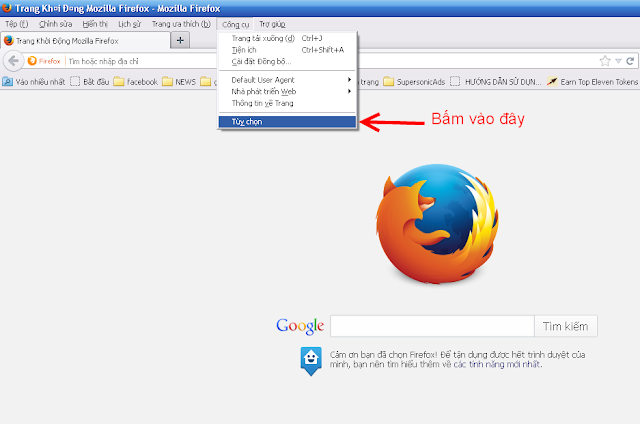Select Thông tin về Trang entry
Screen dimensions: 640x424
click(x=287, y=103)
